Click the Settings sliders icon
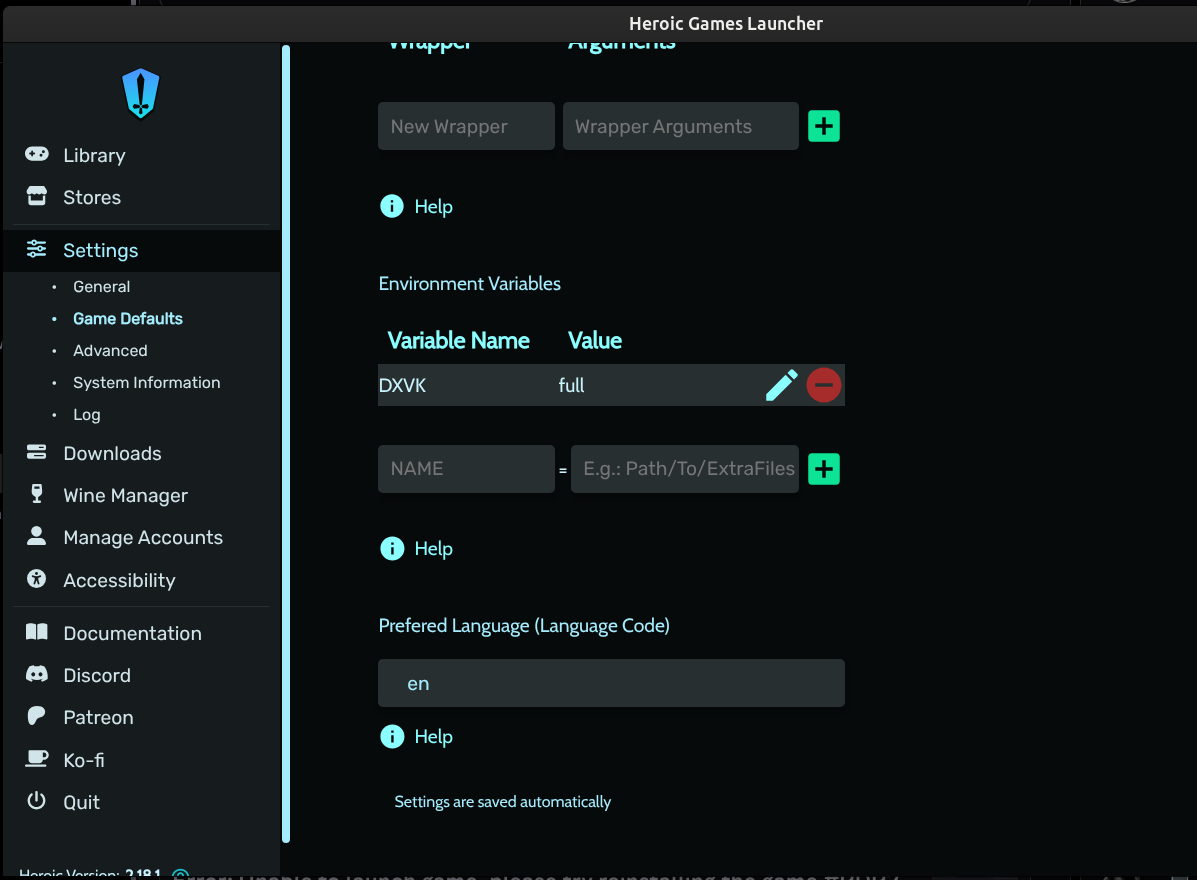The width and height of the screenshot is (1197, 880). (x=37, y=249)
